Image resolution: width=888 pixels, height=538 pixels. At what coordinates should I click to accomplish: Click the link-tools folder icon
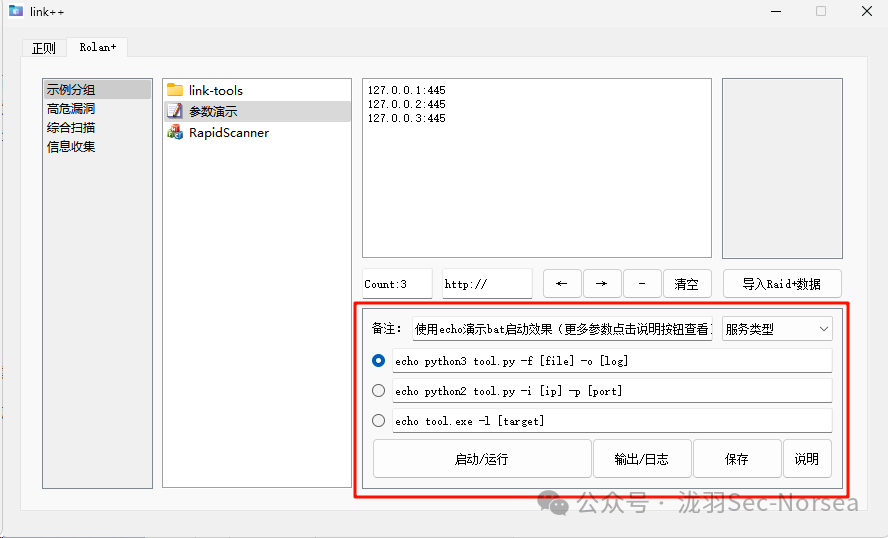pos(175,90)
